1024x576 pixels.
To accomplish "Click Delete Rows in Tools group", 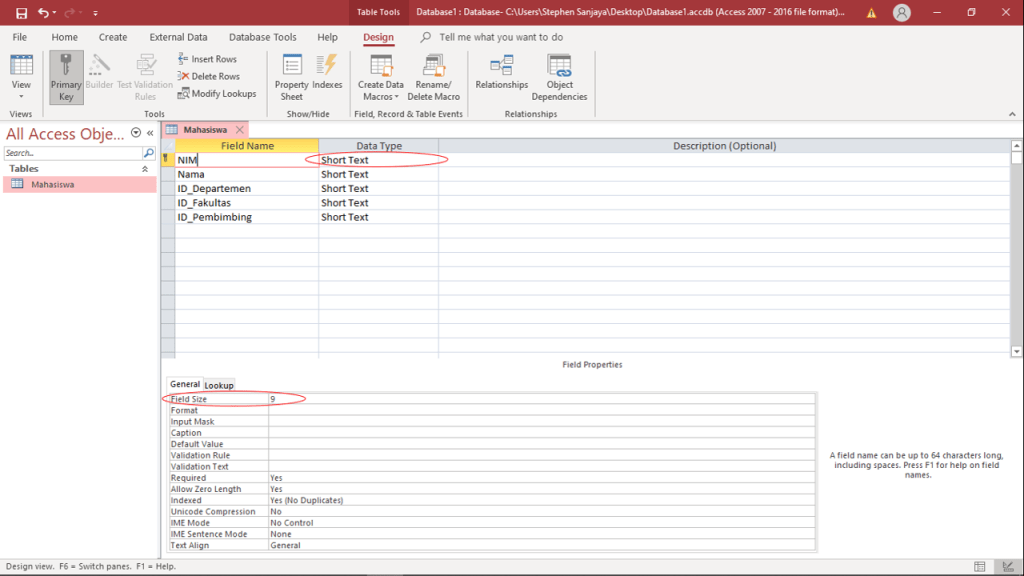I will (208, 76).
